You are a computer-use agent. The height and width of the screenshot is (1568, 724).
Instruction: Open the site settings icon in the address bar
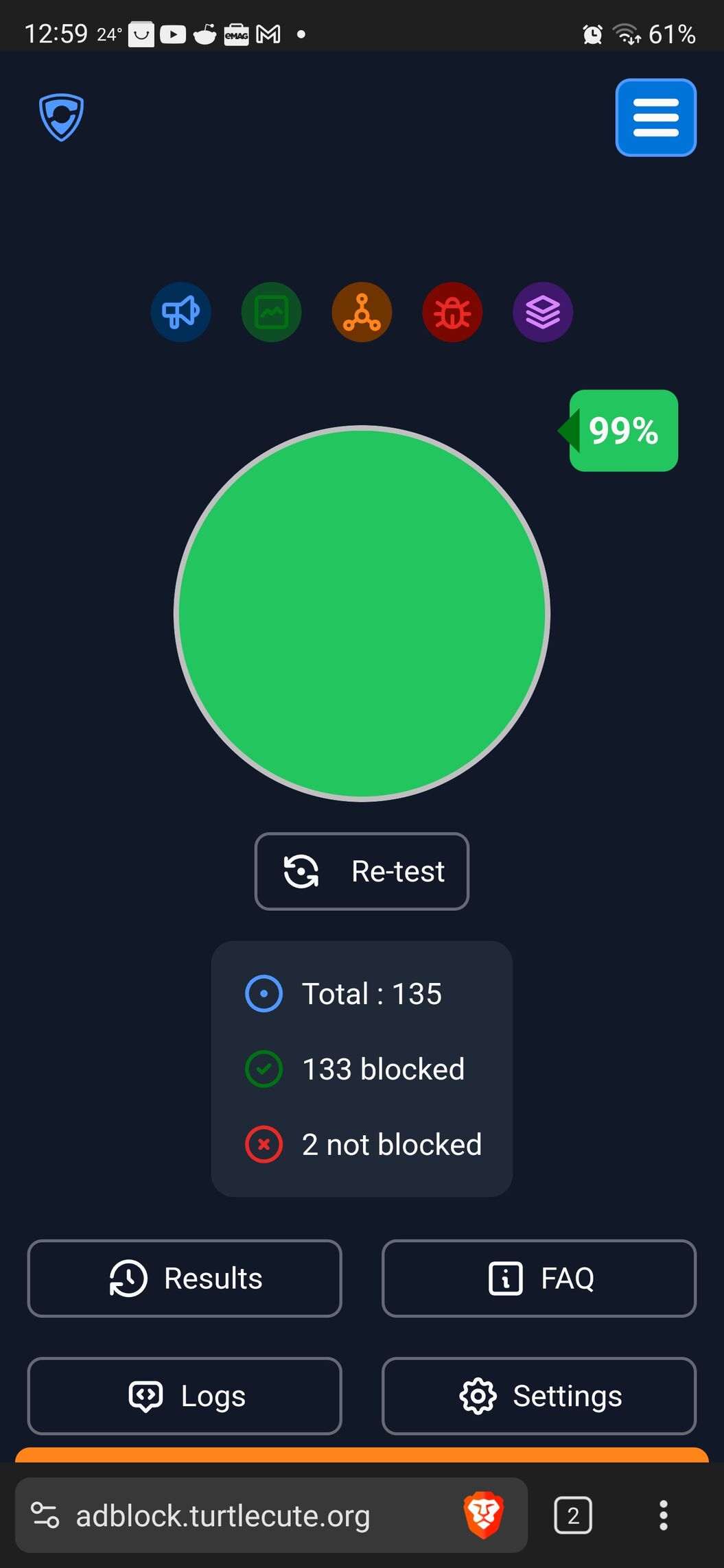click(x=46, y=1515)
